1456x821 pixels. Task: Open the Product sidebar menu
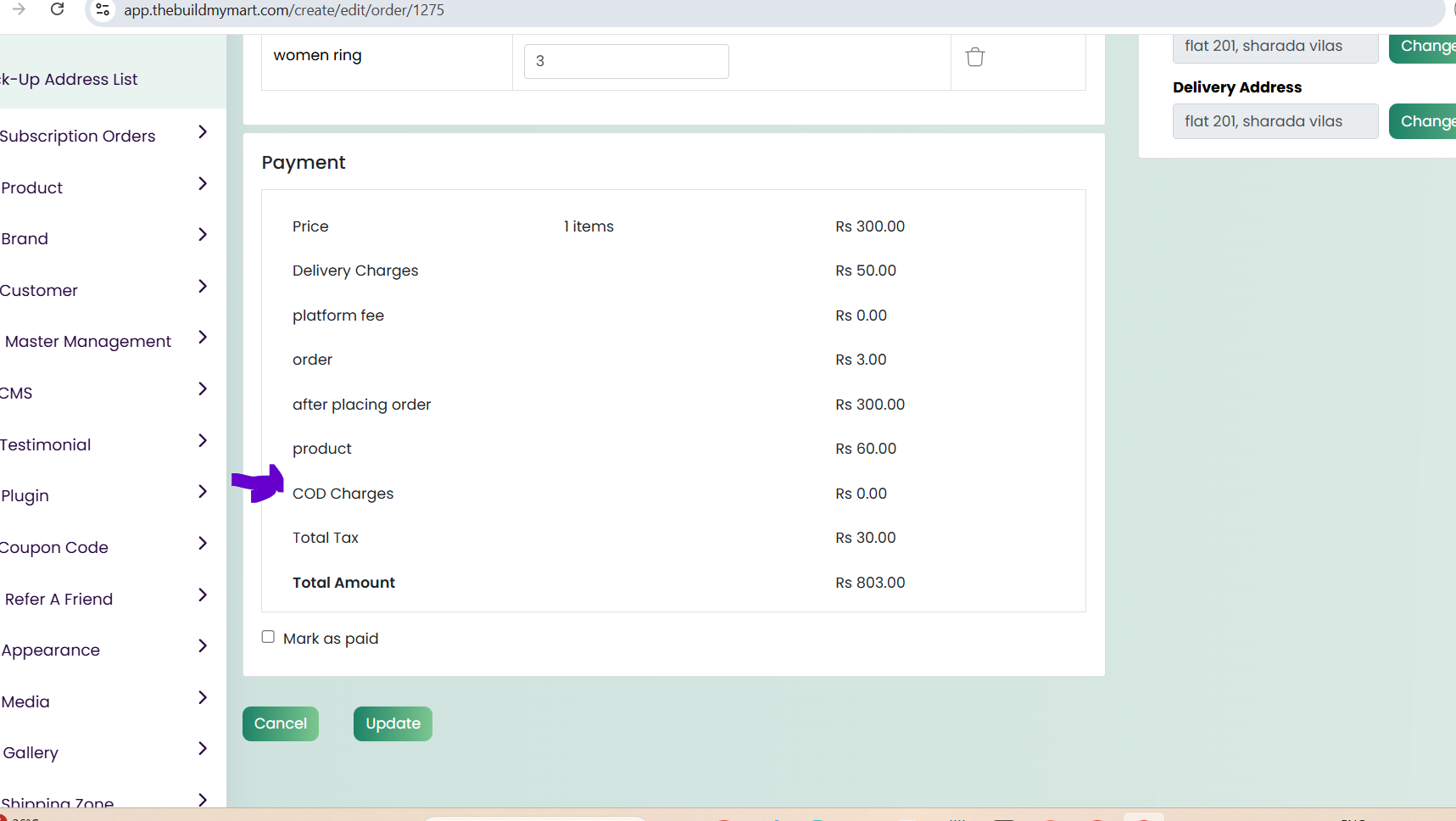click(x=31, y=188)
